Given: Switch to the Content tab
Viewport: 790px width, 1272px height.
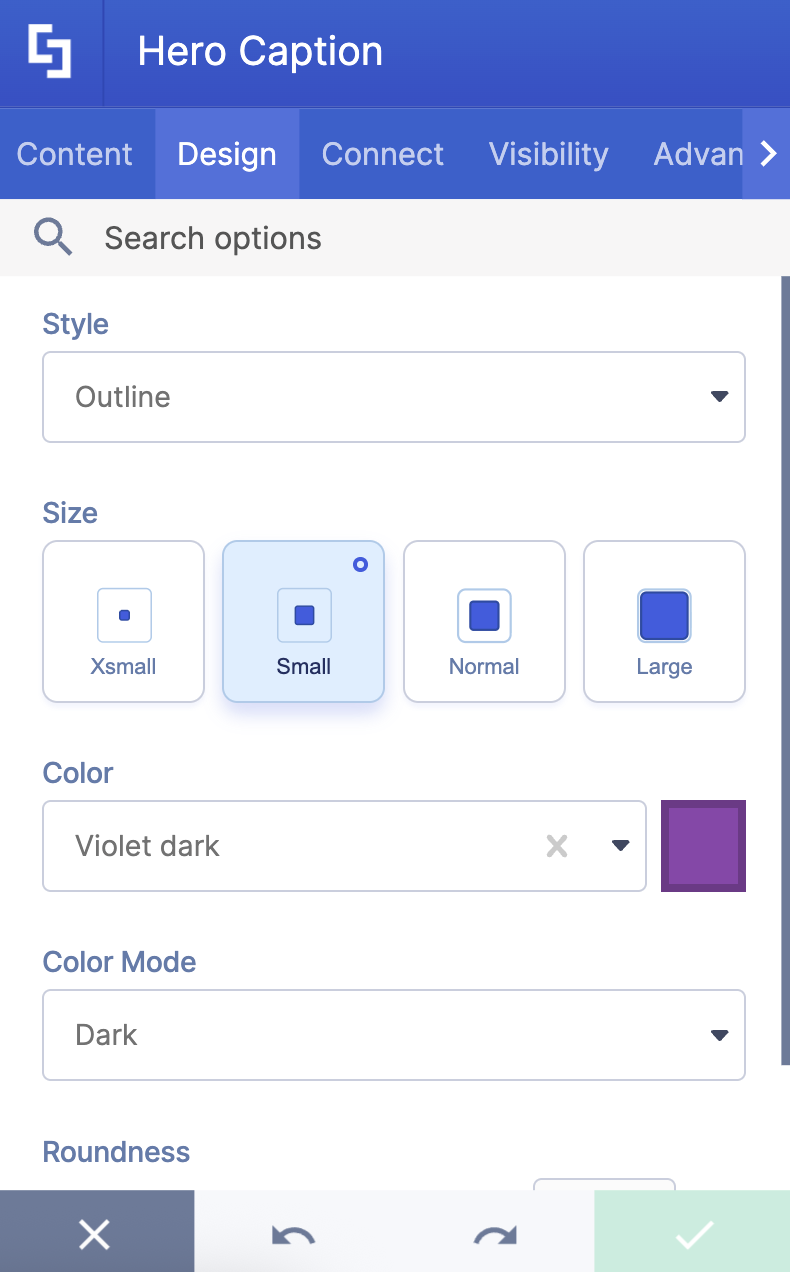Looking at the screenshot, I should pyautogui.click(x=74, y=154).
